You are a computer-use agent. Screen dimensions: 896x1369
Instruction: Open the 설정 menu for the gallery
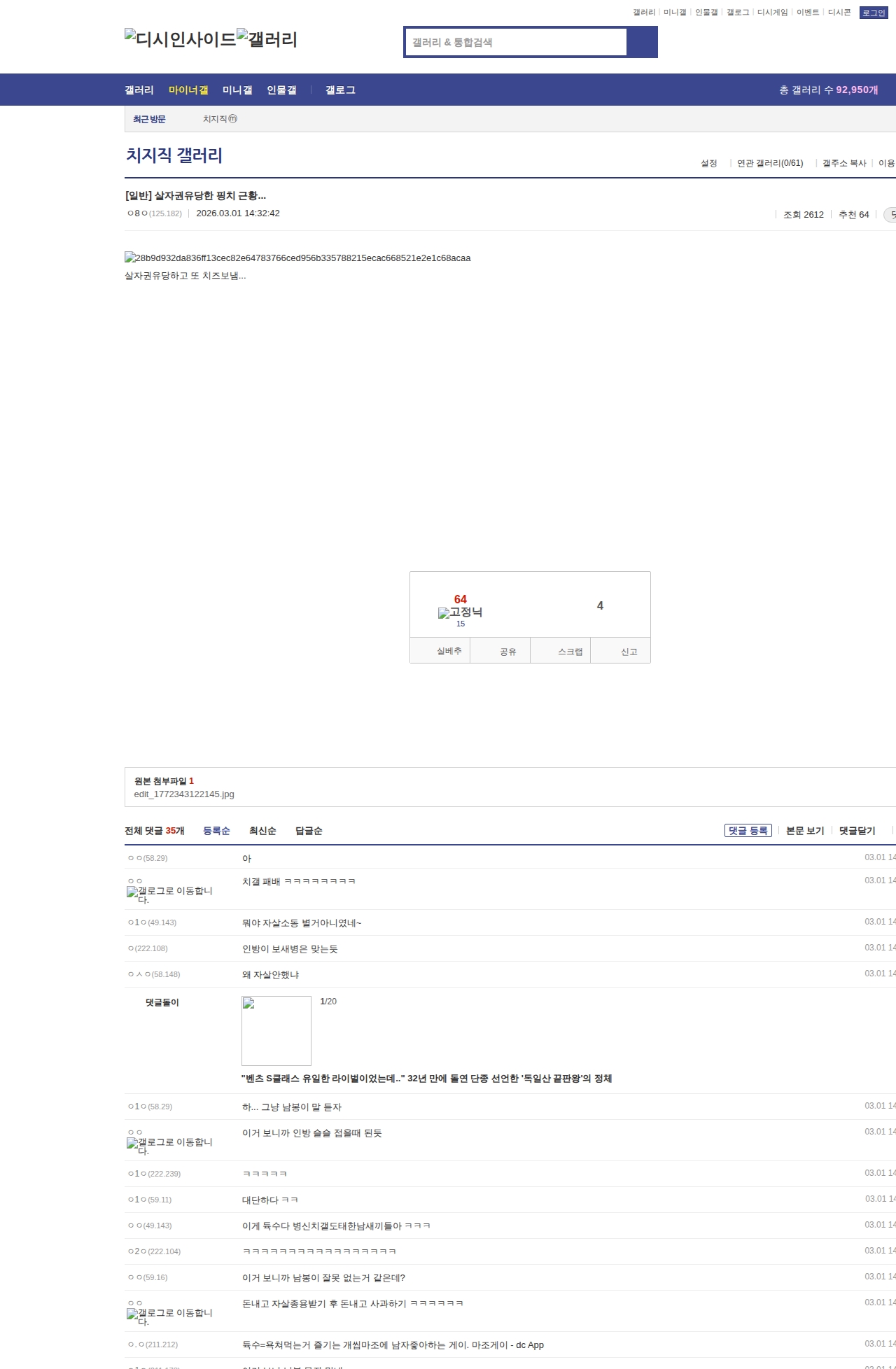pos(708,163)
